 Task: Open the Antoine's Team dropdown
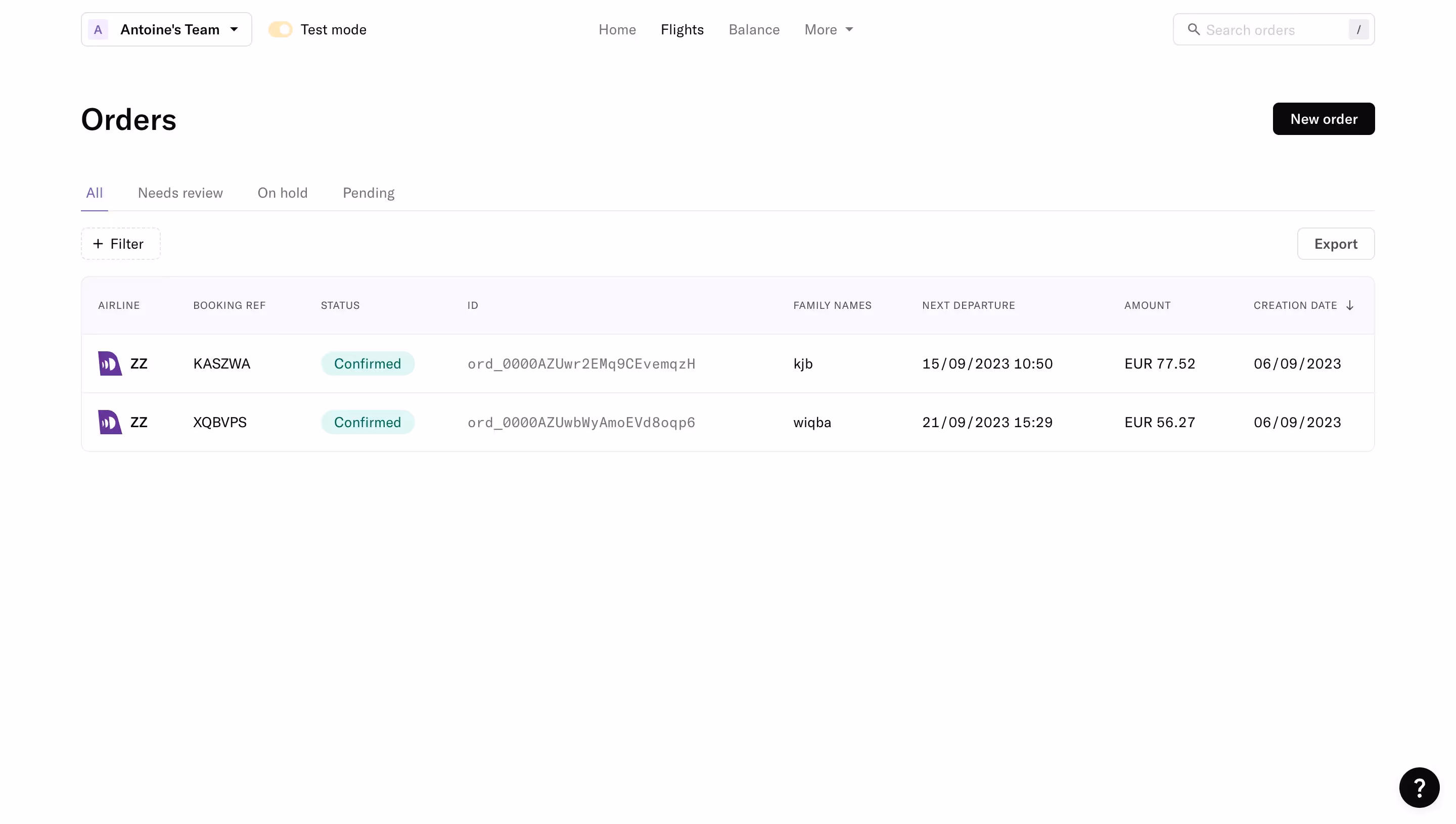coord(233,29)
